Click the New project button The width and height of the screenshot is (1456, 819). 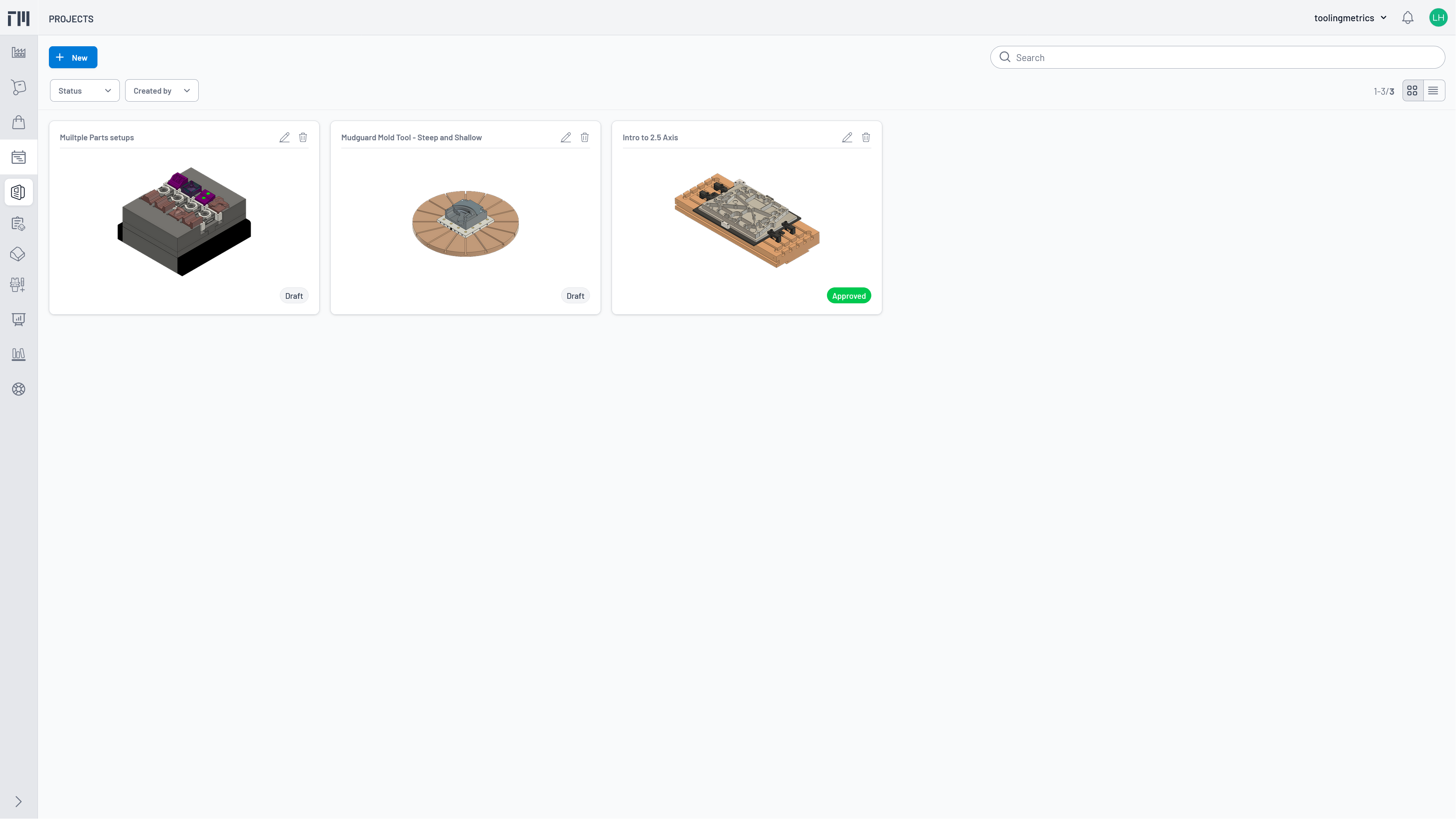pos(73,57)
